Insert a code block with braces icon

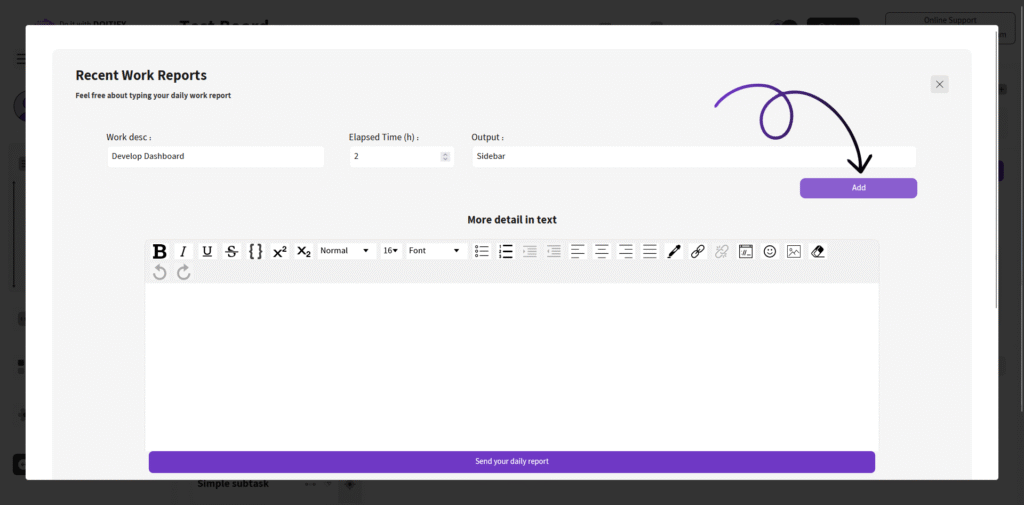click(x=256, y=252)
